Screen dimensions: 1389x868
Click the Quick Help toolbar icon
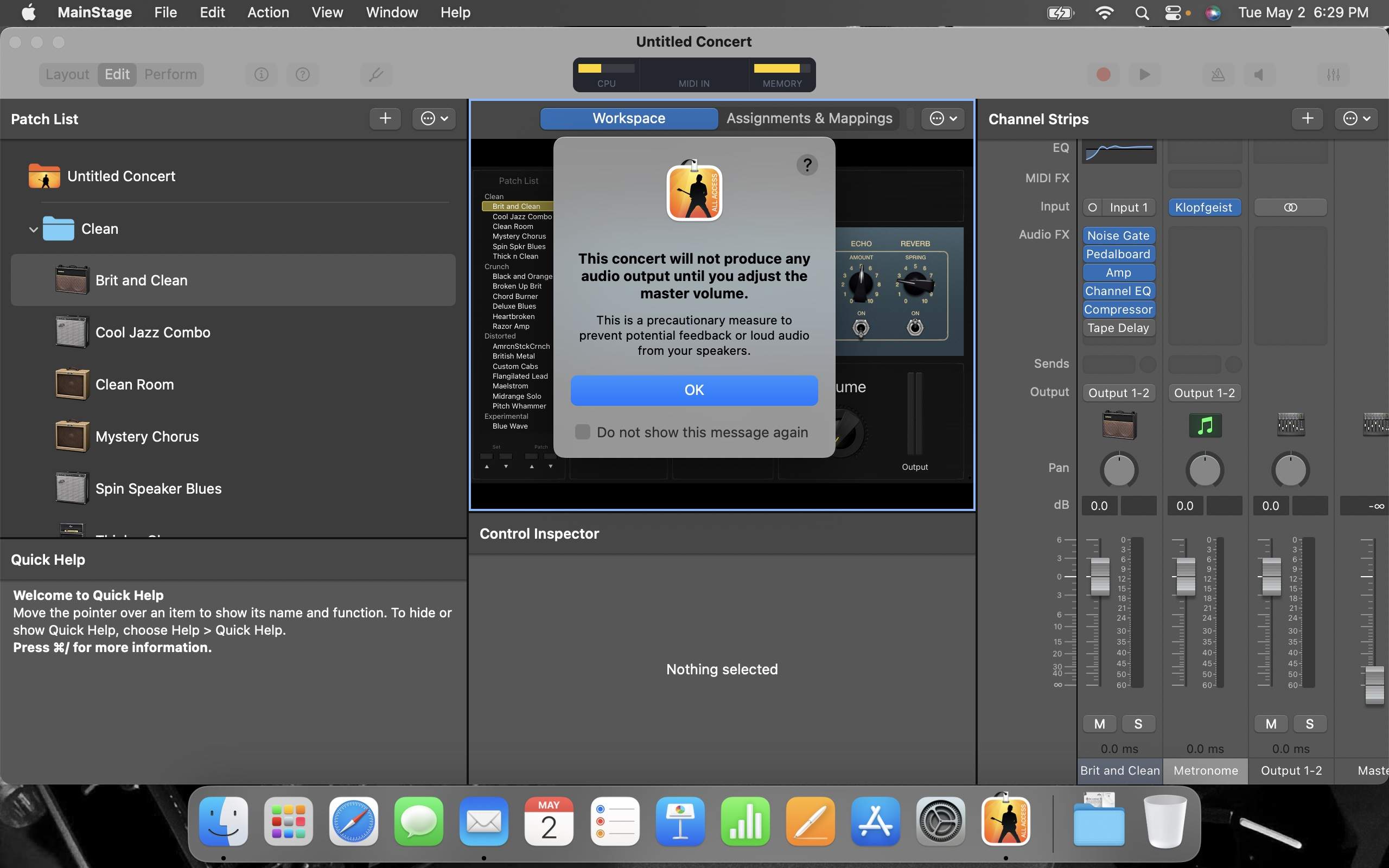(x=302, y=75)
